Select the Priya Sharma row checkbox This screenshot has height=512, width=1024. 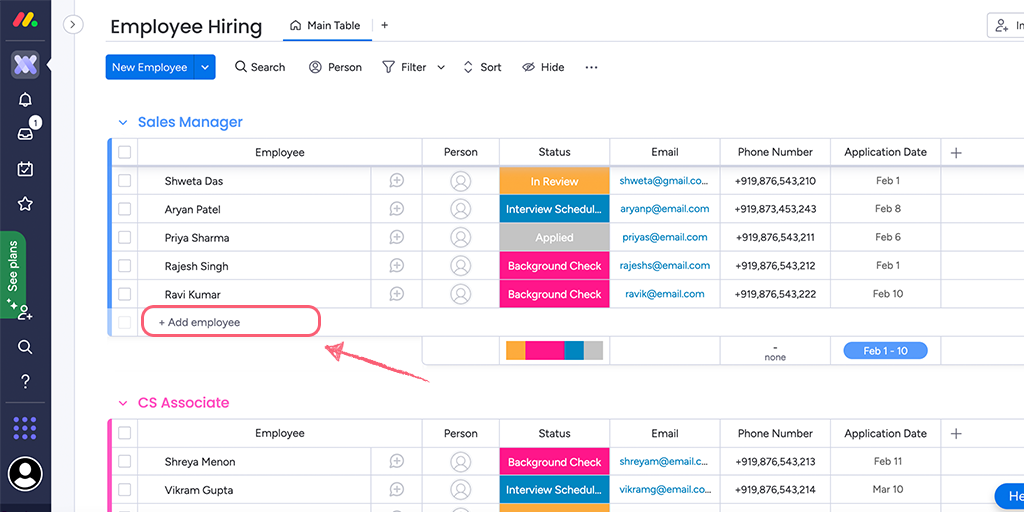124,238
